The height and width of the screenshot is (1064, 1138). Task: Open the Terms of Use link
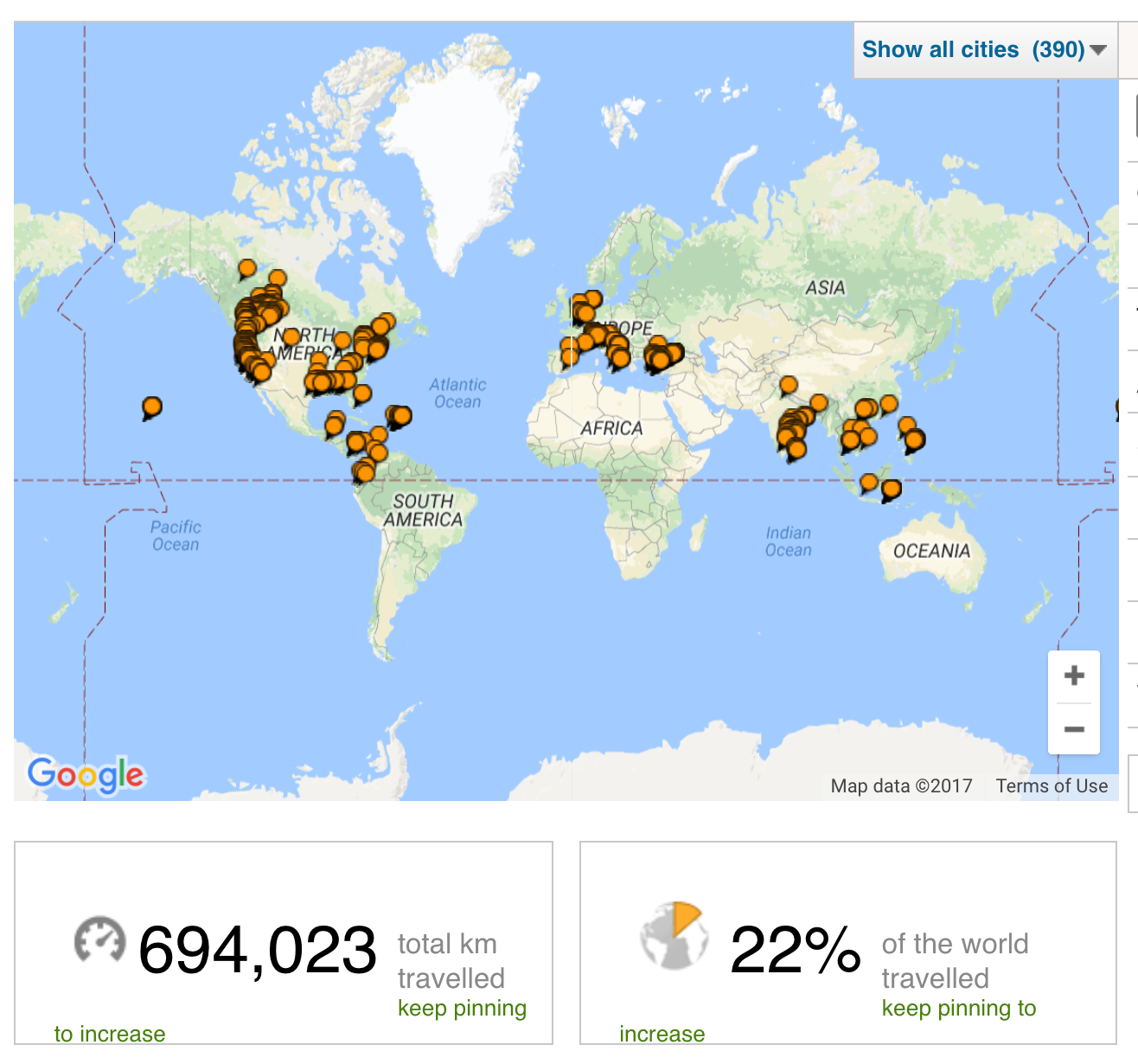[1052, 785]
